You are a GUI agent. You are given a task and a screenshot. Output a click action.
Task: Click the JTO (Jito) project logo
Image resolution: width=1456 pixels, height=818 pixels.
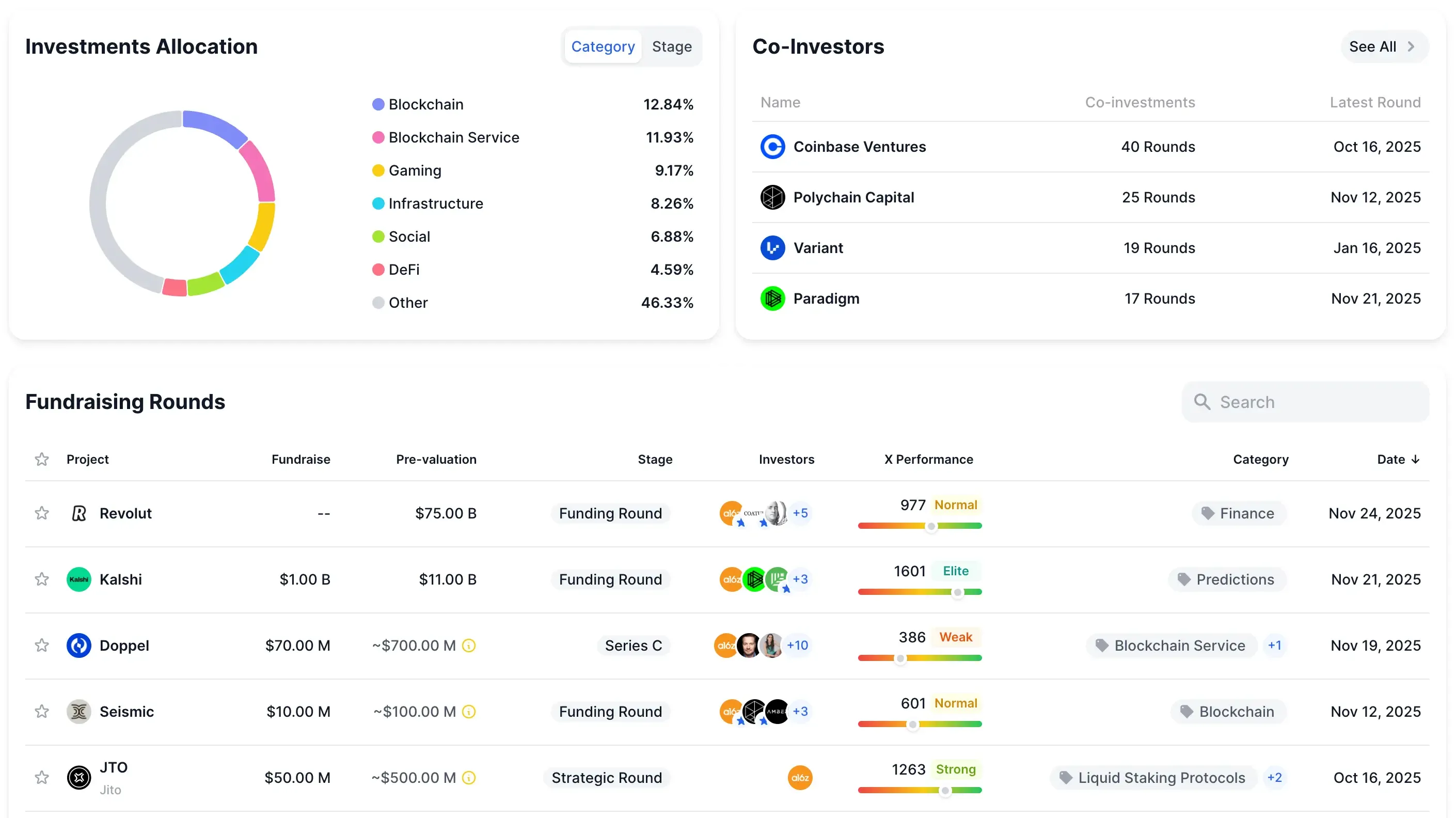(78, 777)
